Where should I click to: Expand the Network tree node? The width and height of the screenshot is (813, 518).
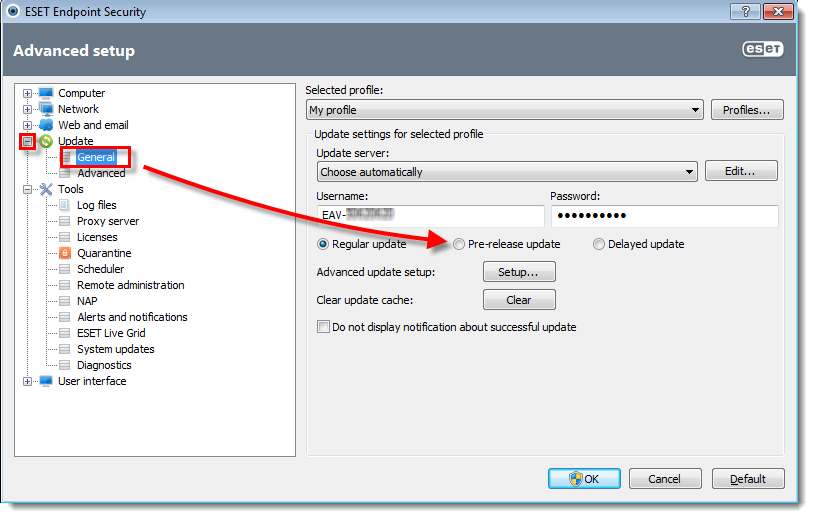pos(27,110)
